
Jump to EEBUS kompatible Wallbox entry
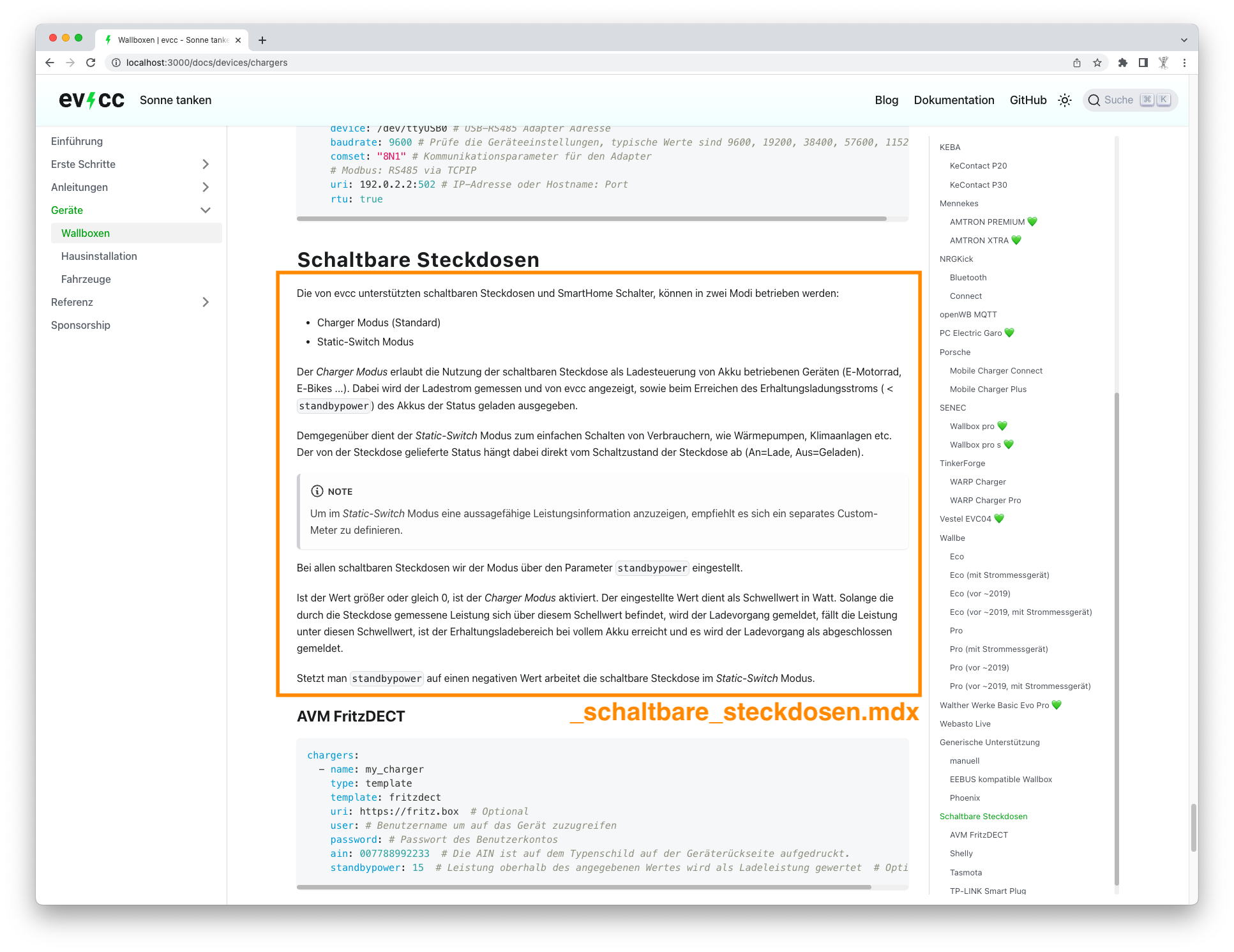(x=1000, y=779)
